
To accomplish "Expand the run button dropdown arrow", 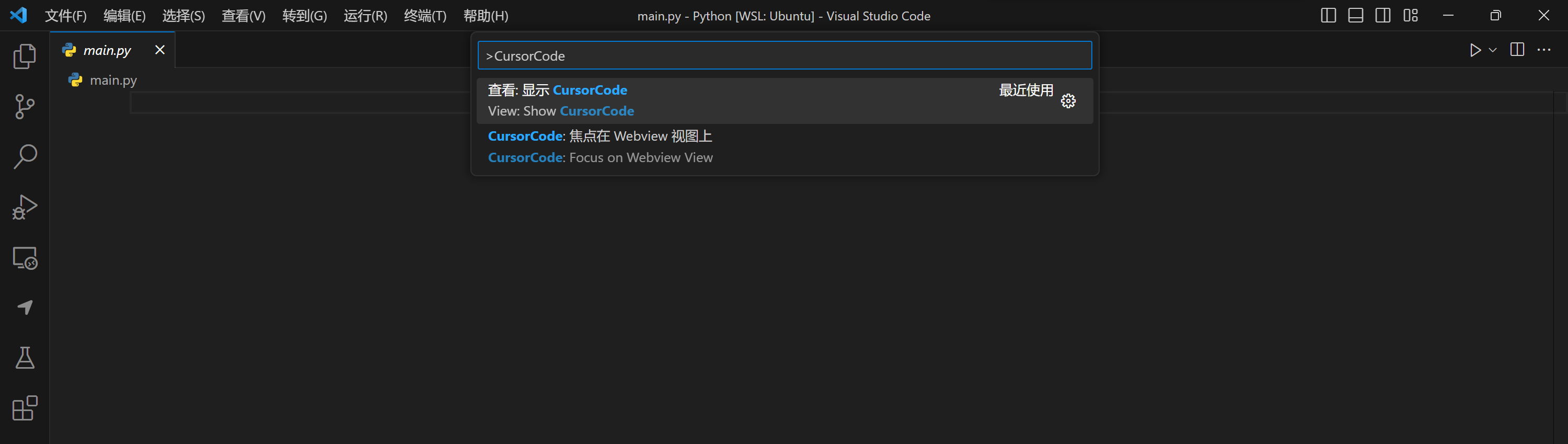I will [x=1493, y=50].
